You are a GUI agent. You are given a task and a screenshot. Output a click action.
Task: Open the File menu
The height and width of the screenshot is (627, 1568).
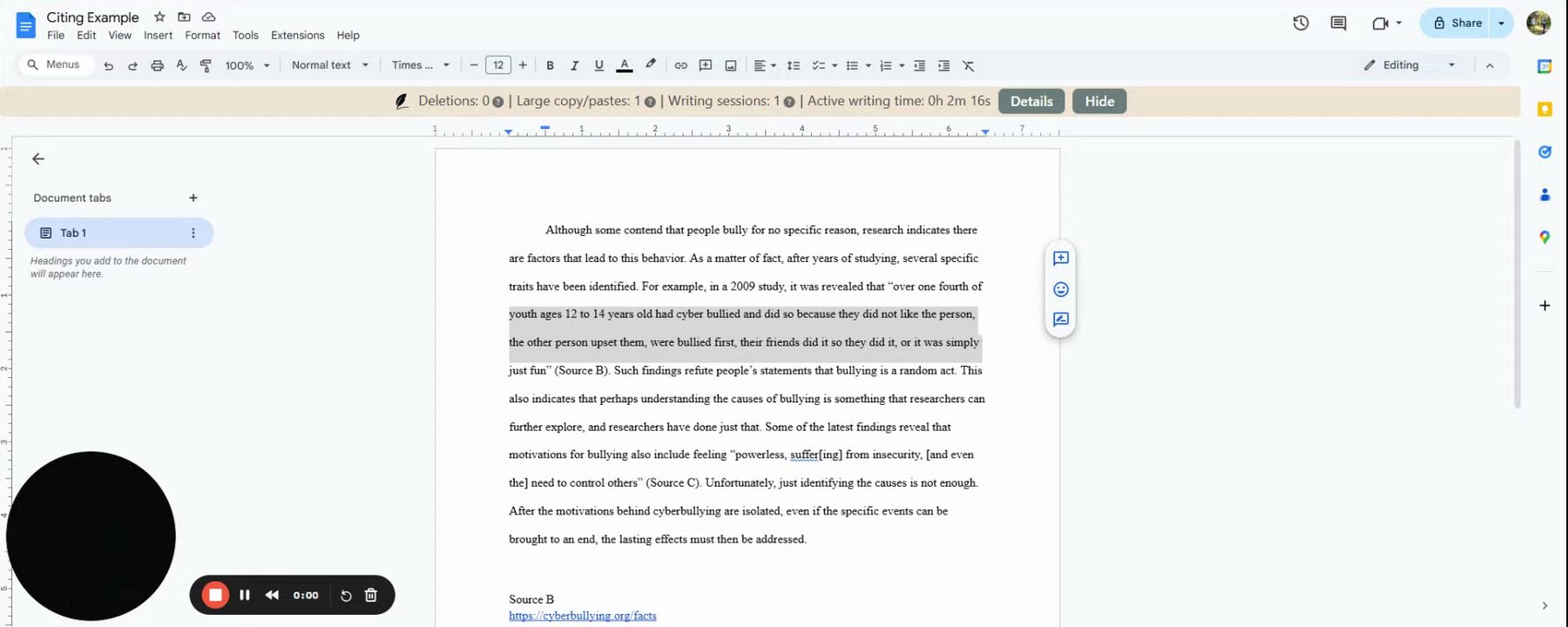click(x=56, y=36)
